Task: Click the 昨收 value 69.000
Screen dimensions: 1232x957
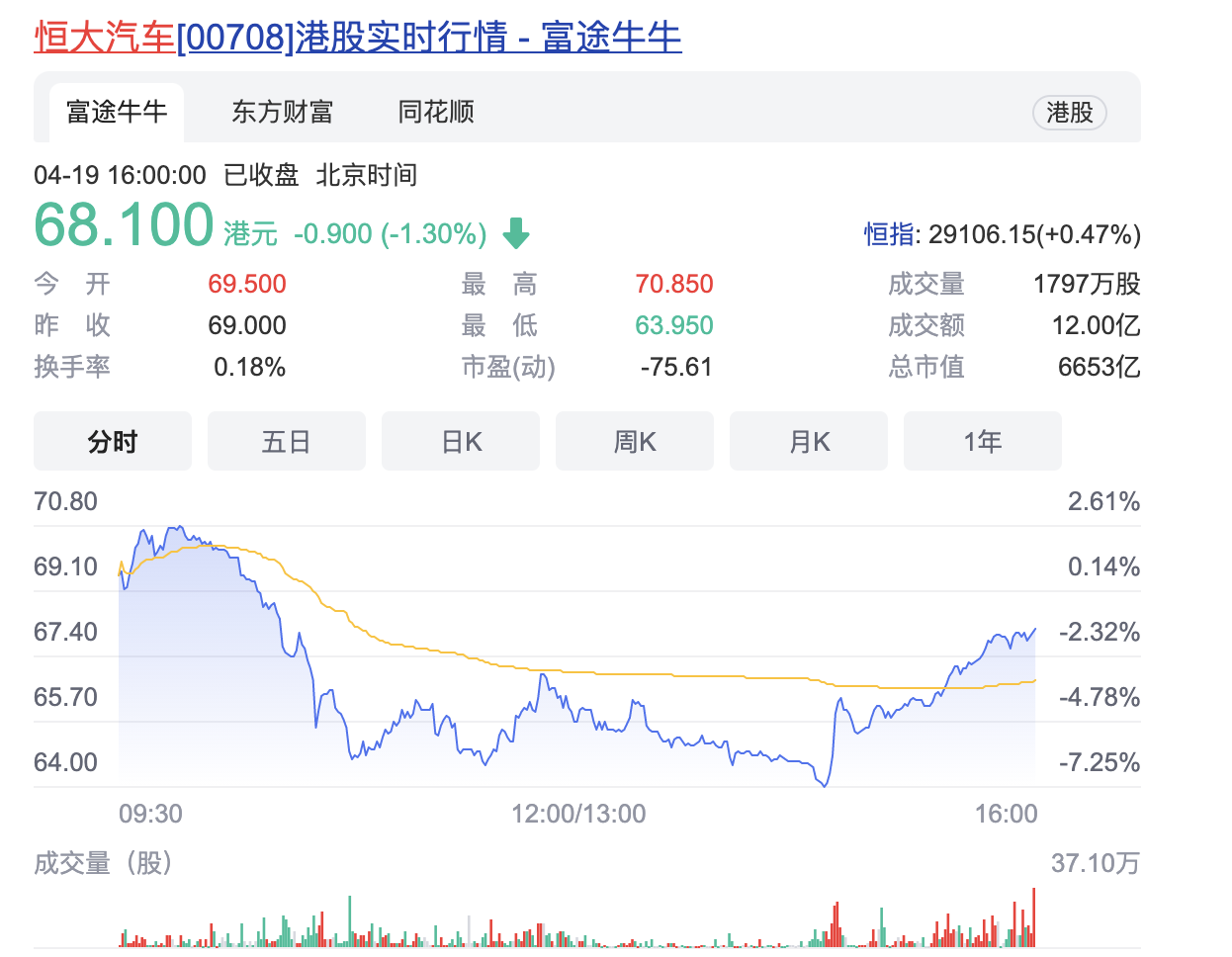Action: 247,326
